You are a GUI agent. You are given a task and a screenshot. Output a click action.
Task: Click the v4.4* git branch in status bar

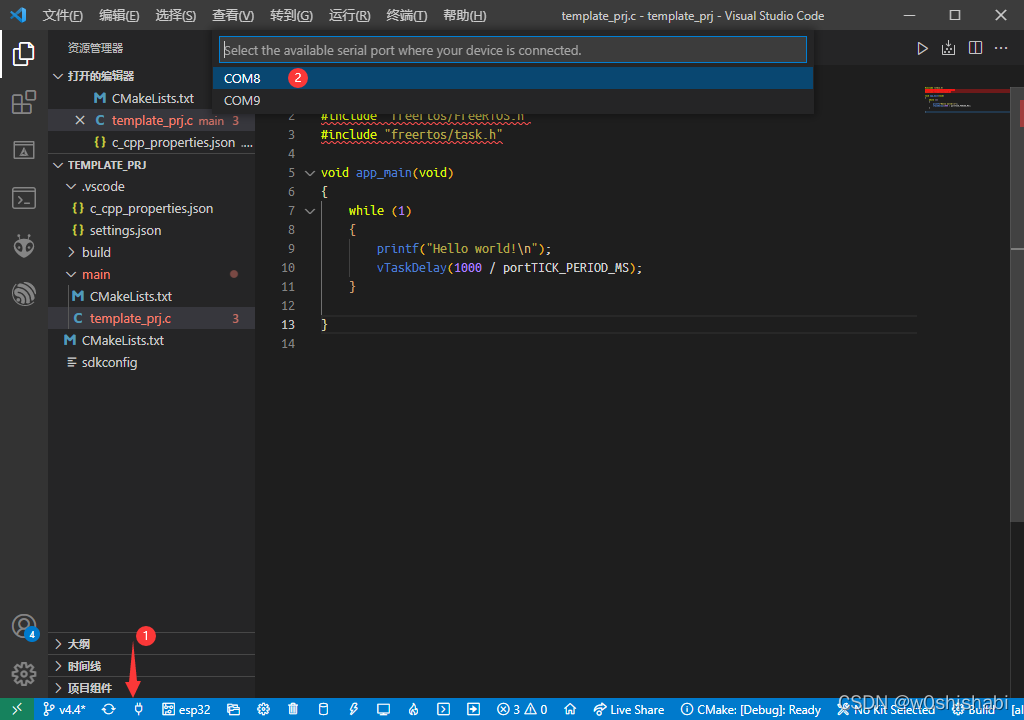click(64, 709)
